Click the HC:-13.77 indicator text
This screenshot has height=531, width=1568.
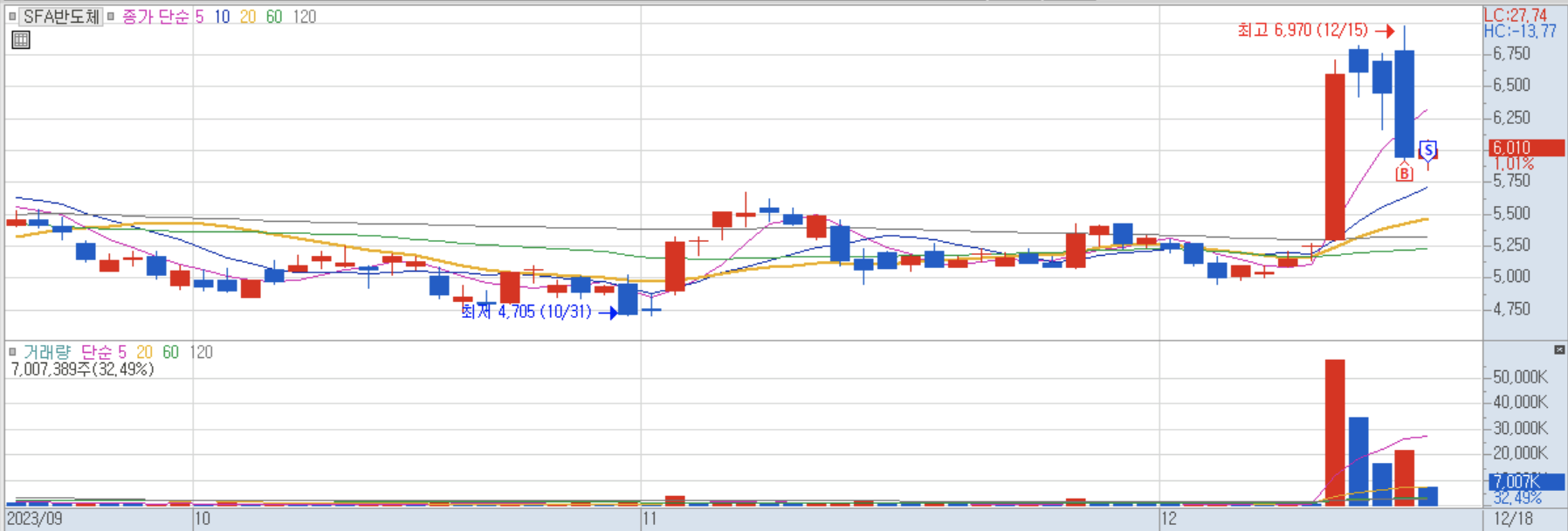point(1519,31)
